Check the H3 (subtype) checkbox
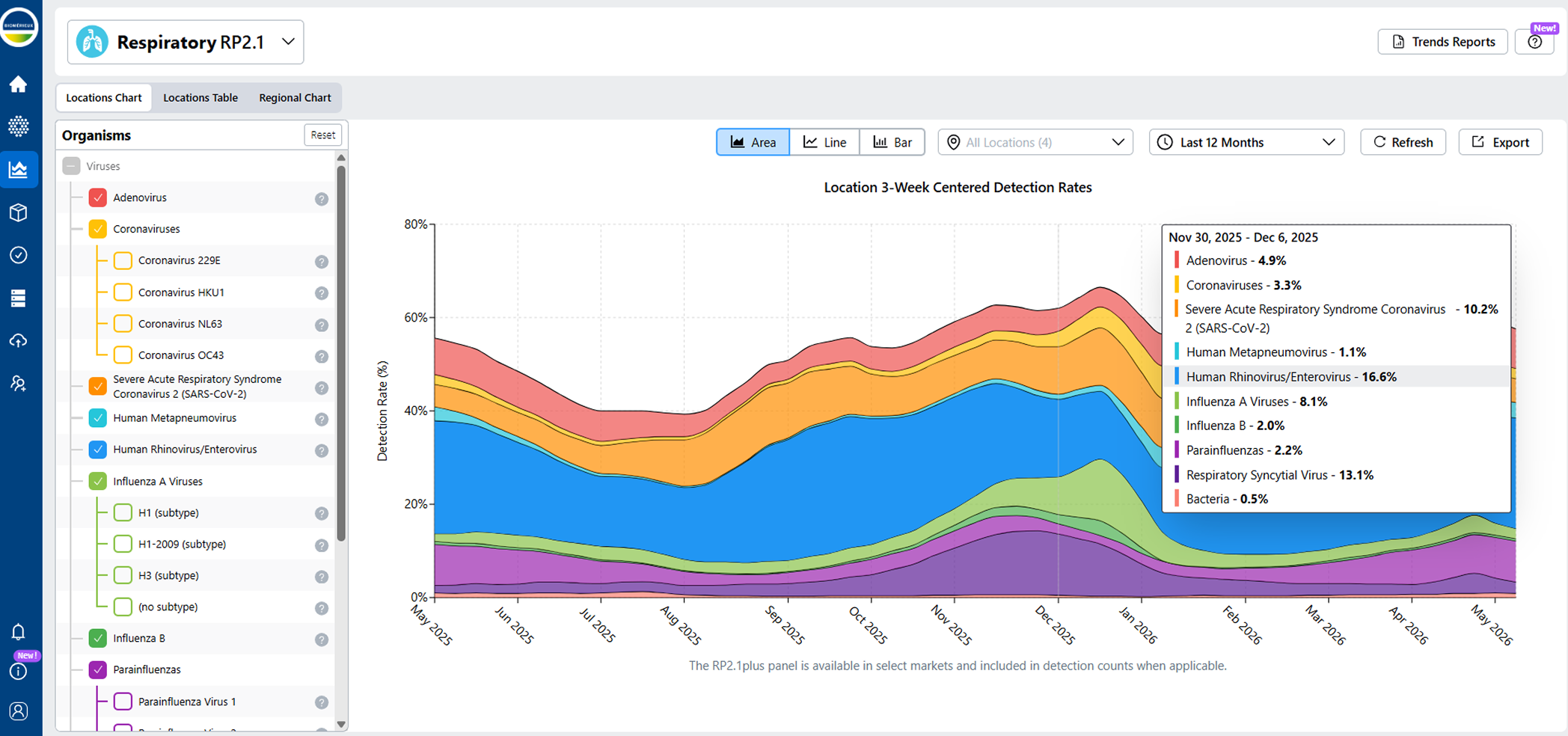Viewport: 1568px width, 736px height. [123, 575]
